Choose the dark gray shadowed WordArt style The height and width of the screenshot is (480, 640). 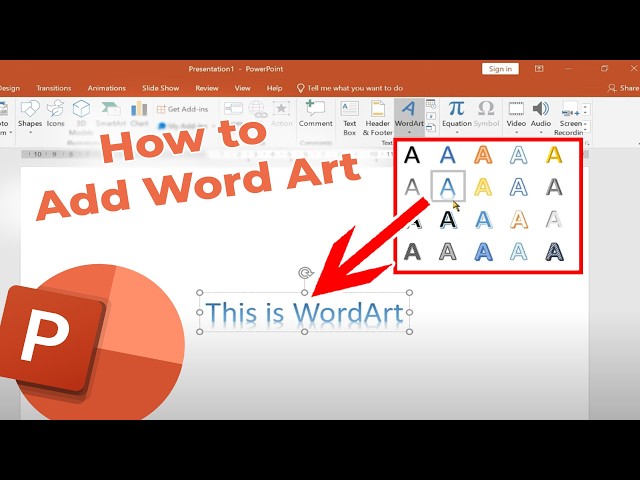[x=554, y=187]
